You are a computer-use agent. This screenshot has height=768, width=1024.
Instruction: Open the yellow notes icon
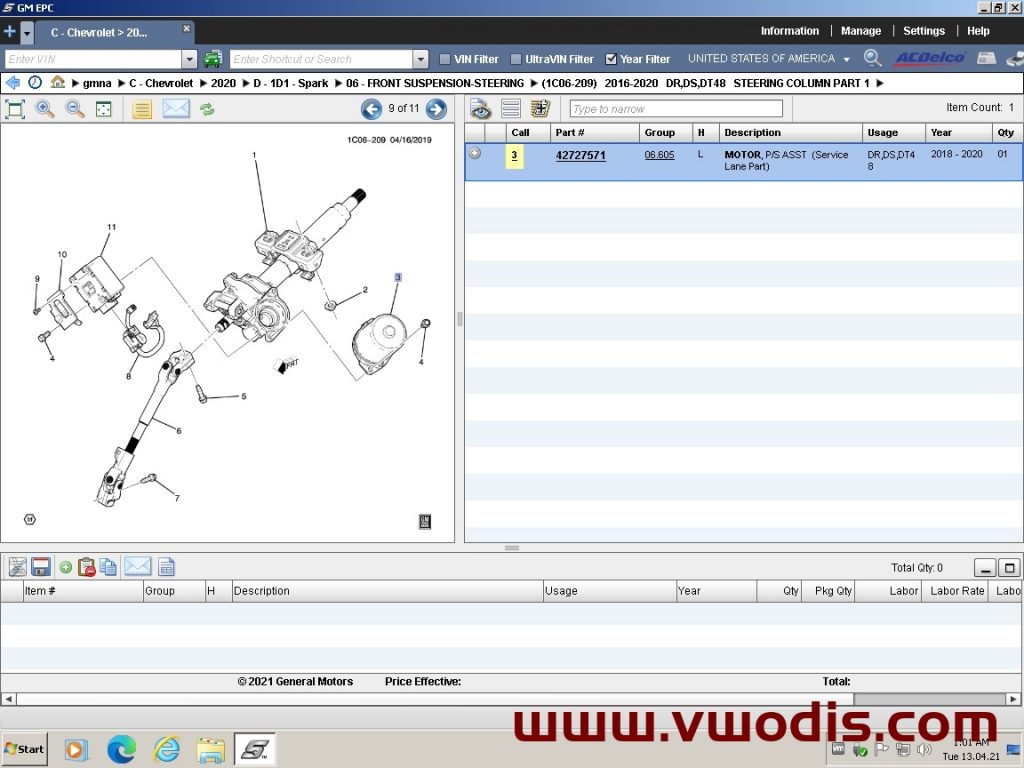pyautogui.click(x=142, y=109)
